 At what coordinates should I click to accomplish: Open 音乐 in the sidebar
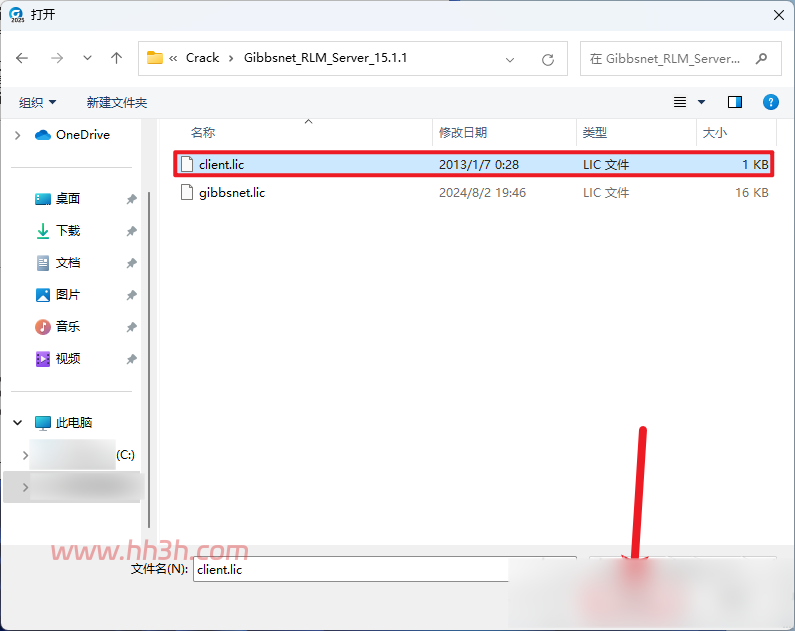pos(57,326)
